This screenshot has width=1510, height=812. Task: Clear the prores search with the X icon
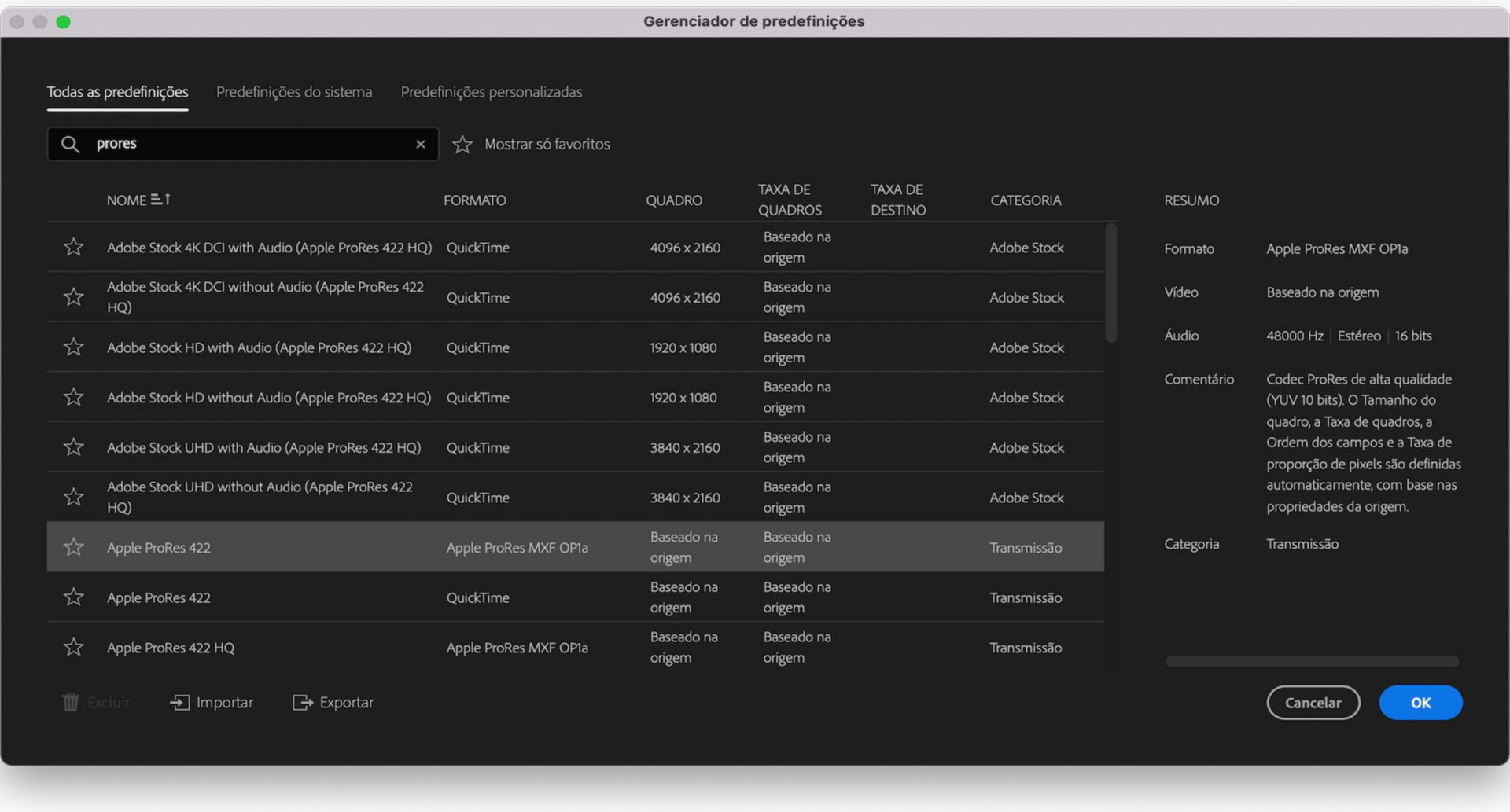(x=421, y=144)
